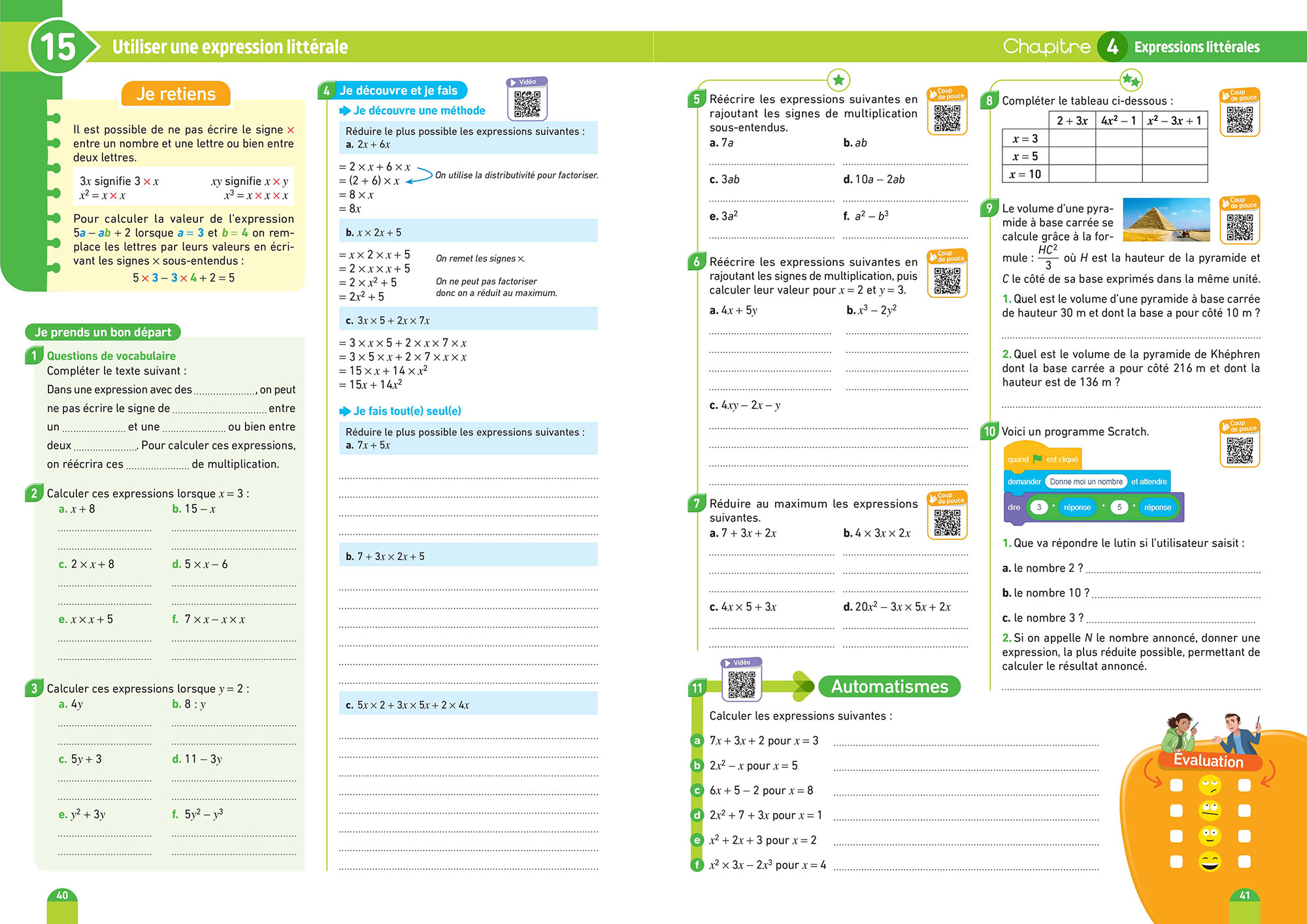The height and width of the screenshot is (924, 1307).
Task: Click the 'x = 10' row label in the table
Action: (1025, 174)
